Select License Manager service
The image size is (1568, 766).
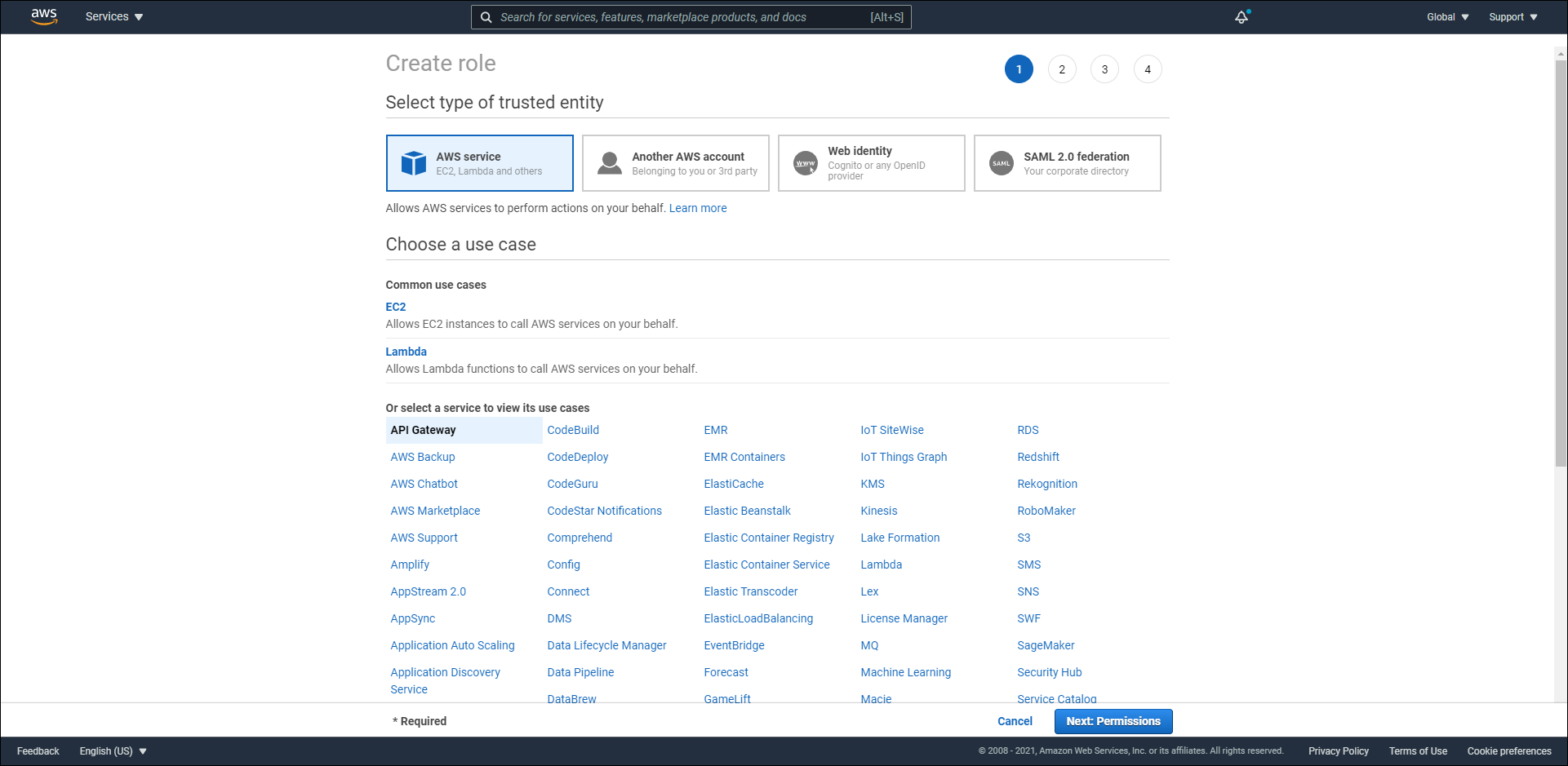tap(904, 618)
